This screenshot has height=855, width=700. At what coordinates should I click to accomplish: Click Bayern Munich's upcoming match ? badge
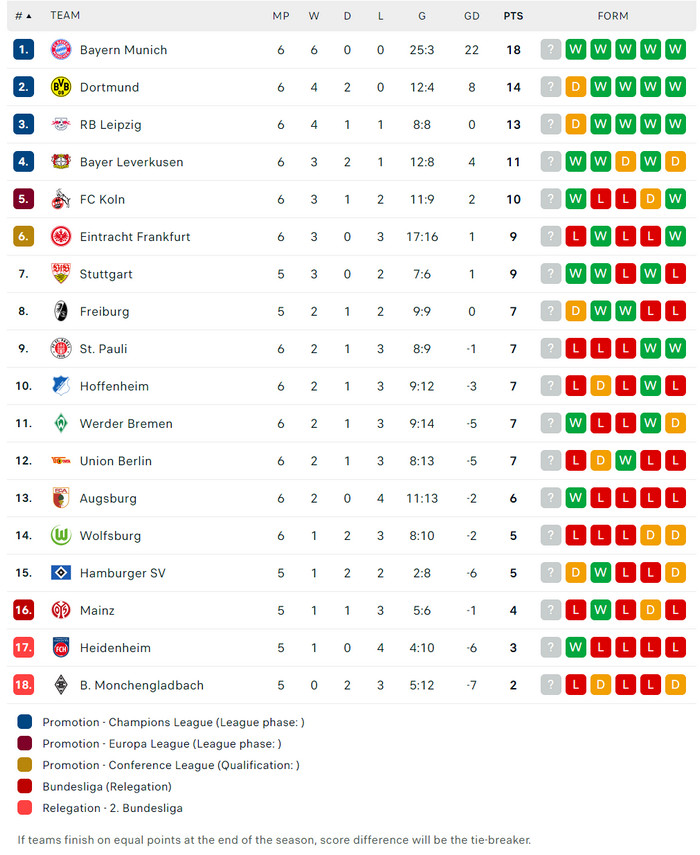click(x=551, y=50)
